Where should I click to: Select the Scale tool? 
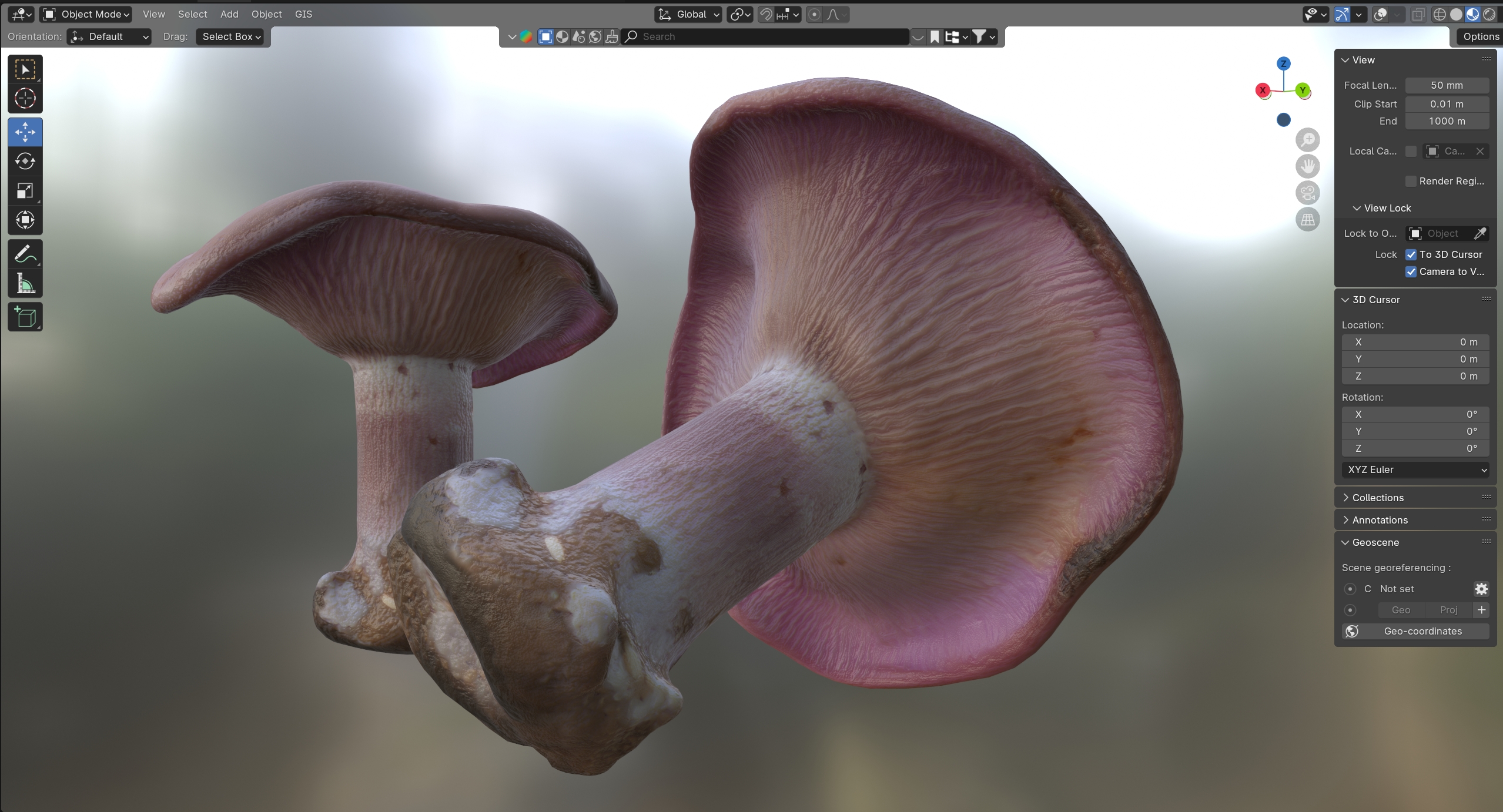(25, 190)
